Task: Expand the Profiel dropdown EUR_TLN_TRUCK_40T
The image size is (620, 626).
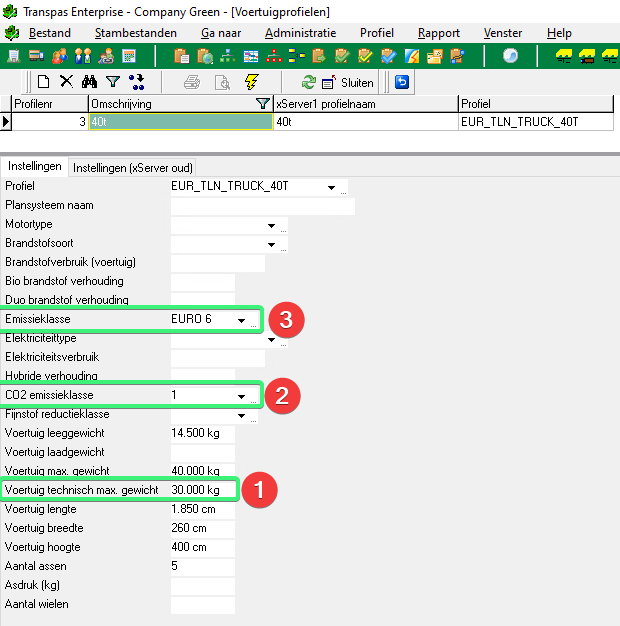Action: (330, 187)
